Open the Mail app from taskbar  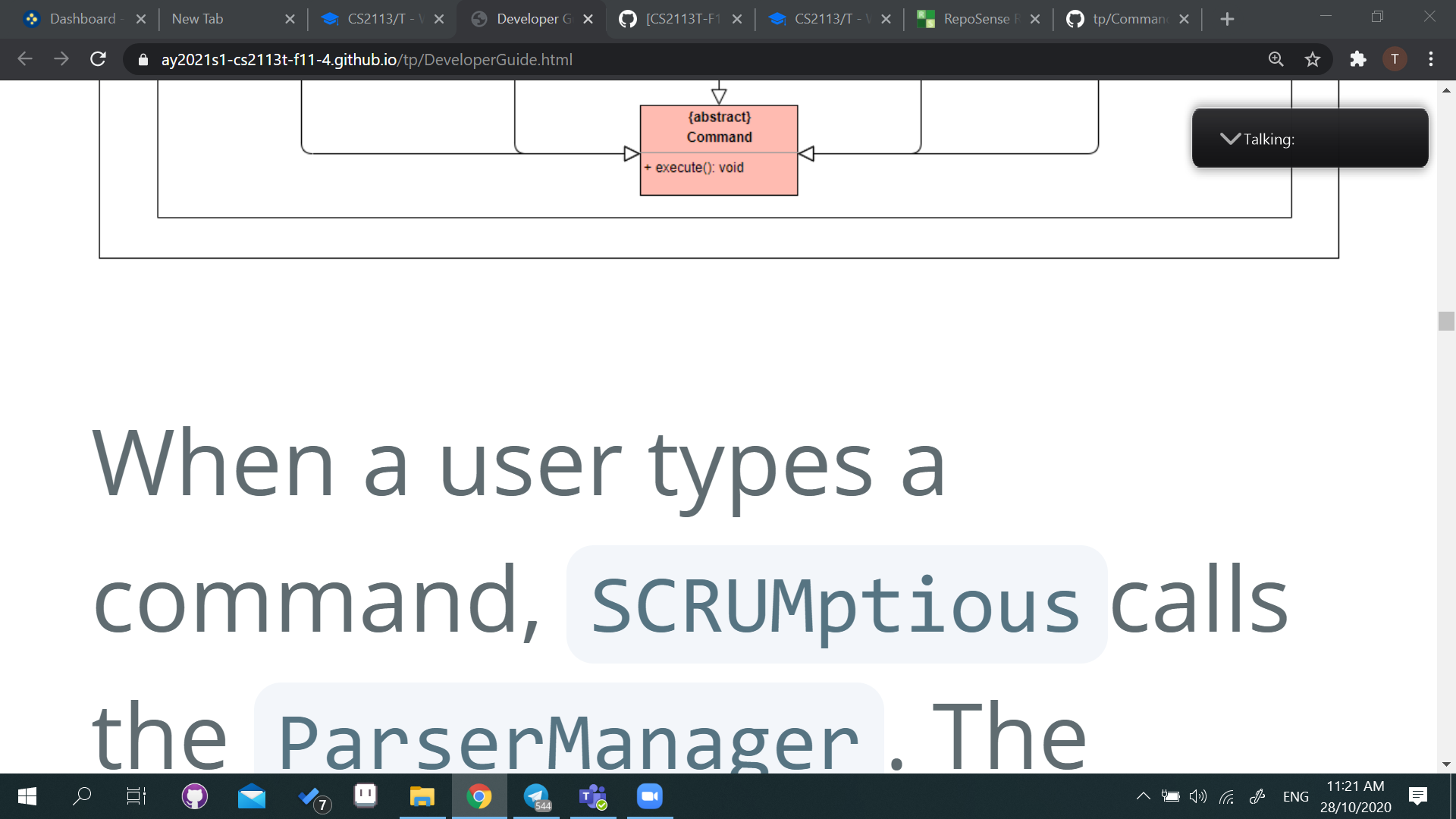click(252, 796)
